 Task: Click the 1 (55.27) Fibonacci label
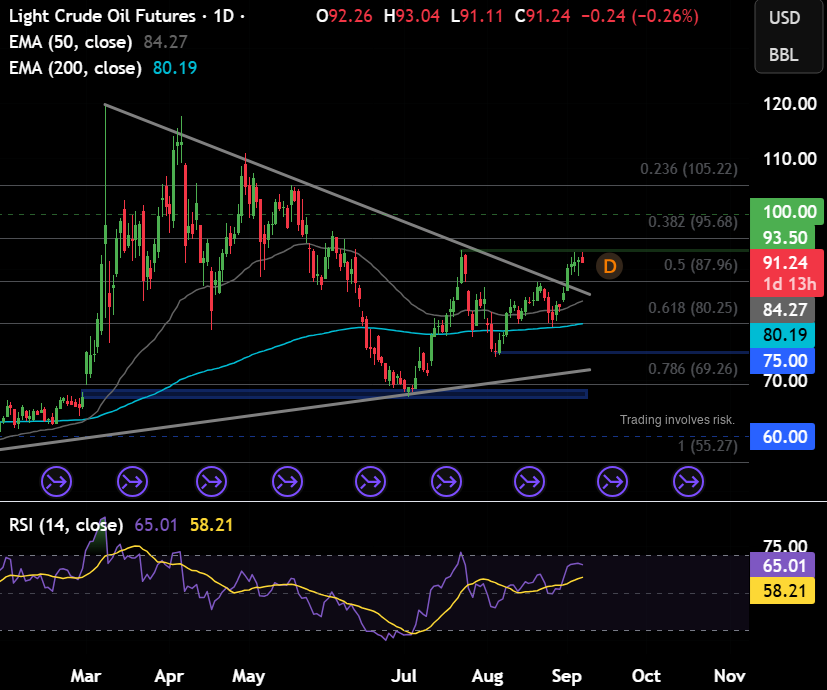point(707,446)
